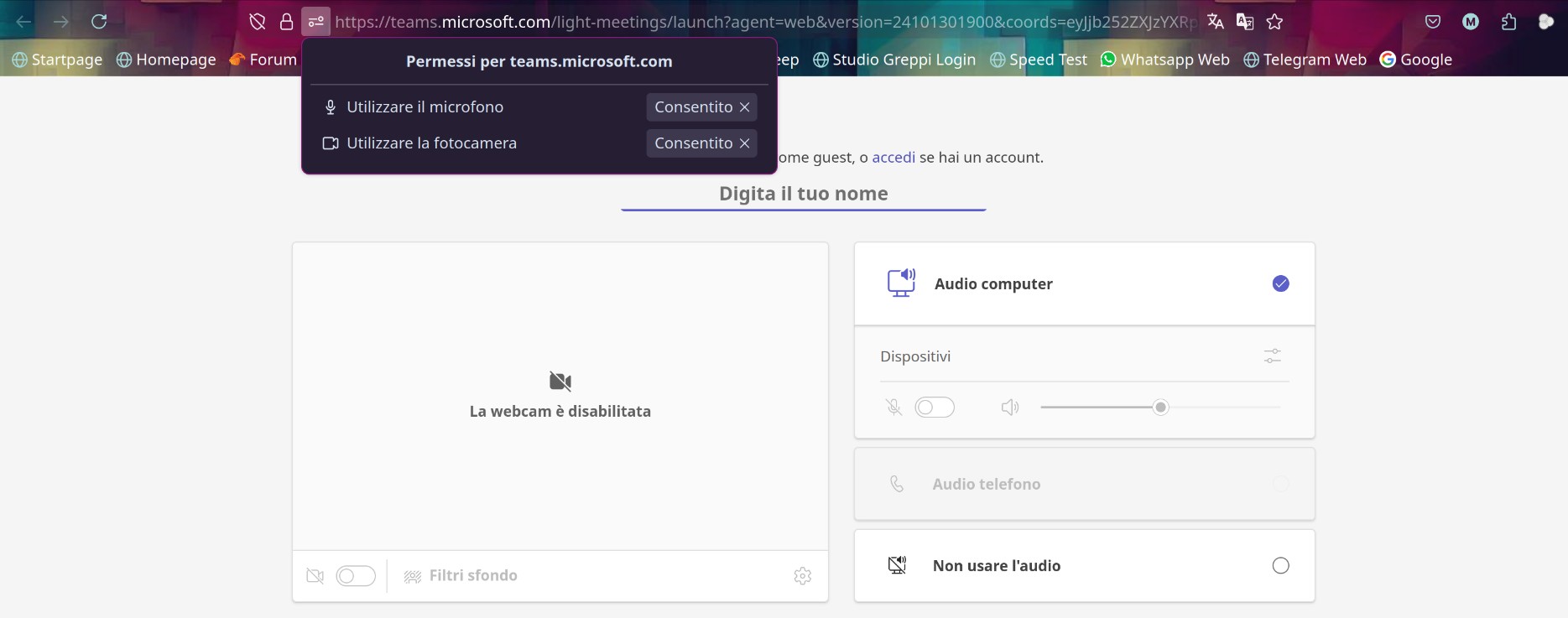This screenshot has width=1568, height=618.
Task: Reload the current page
Action: [99, 22]
